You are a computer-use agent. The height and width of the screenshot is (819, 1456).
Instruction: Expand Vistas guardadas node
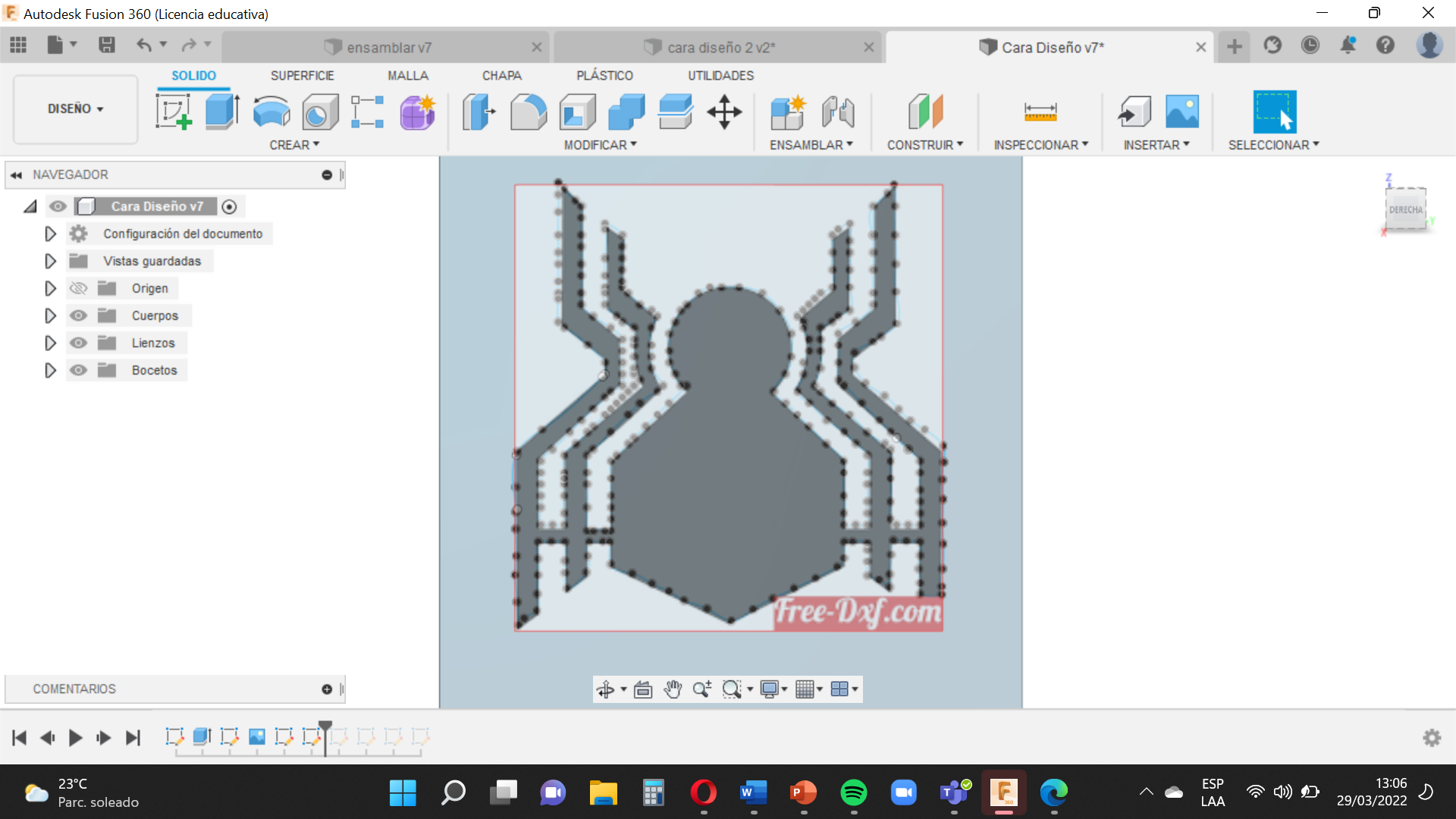50,261
